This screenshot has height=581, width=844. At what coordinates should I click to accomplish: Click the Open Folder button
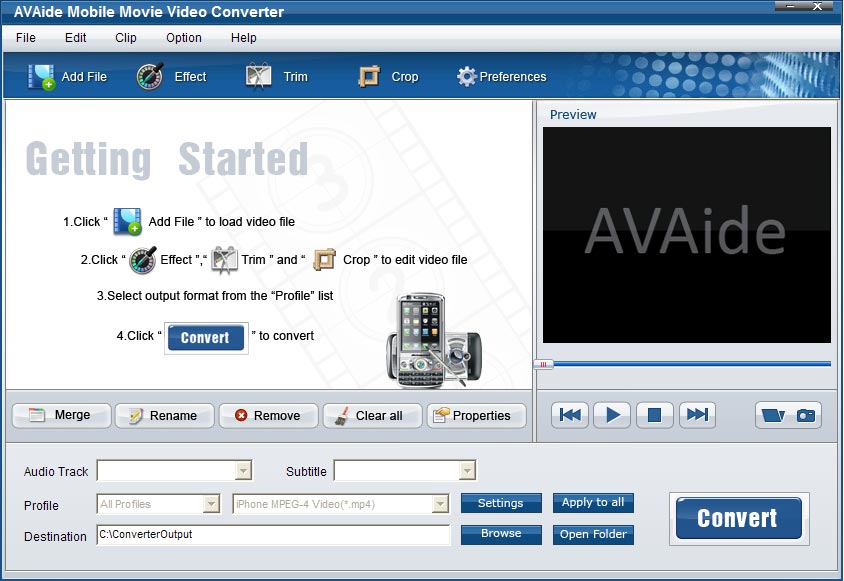click(x=593, y=534)
